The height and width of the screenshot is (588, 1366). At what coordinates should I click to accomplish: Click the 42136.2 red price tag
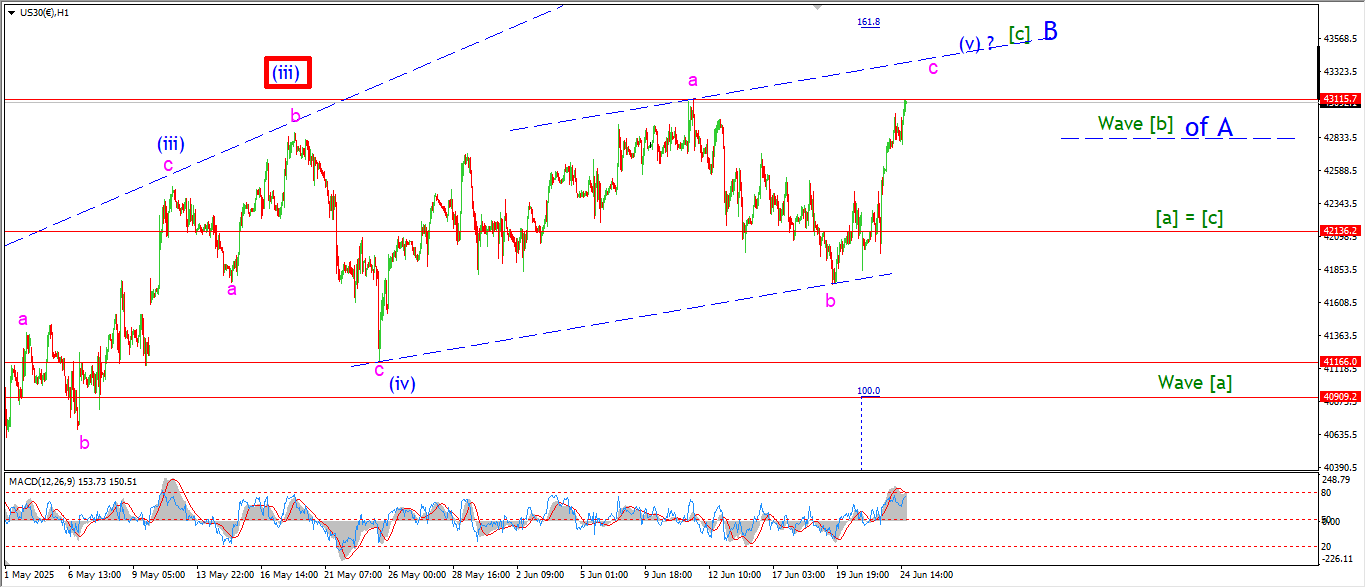tap(1339, 231)
